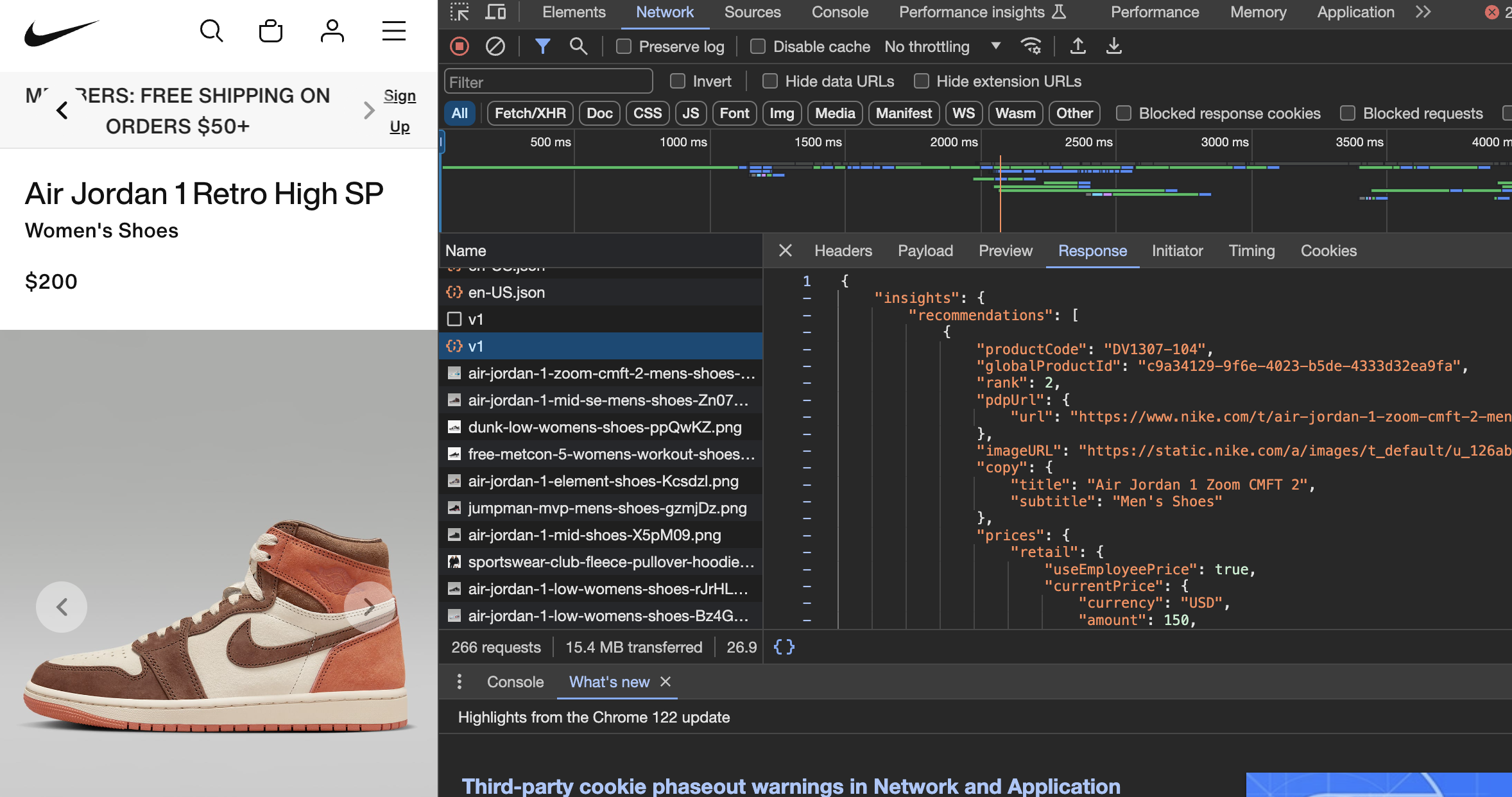Image resolution: width=1512 pixels, height=797 pixels.
Task: Open network conditions wifi icon
Action: pos(1031,46)
